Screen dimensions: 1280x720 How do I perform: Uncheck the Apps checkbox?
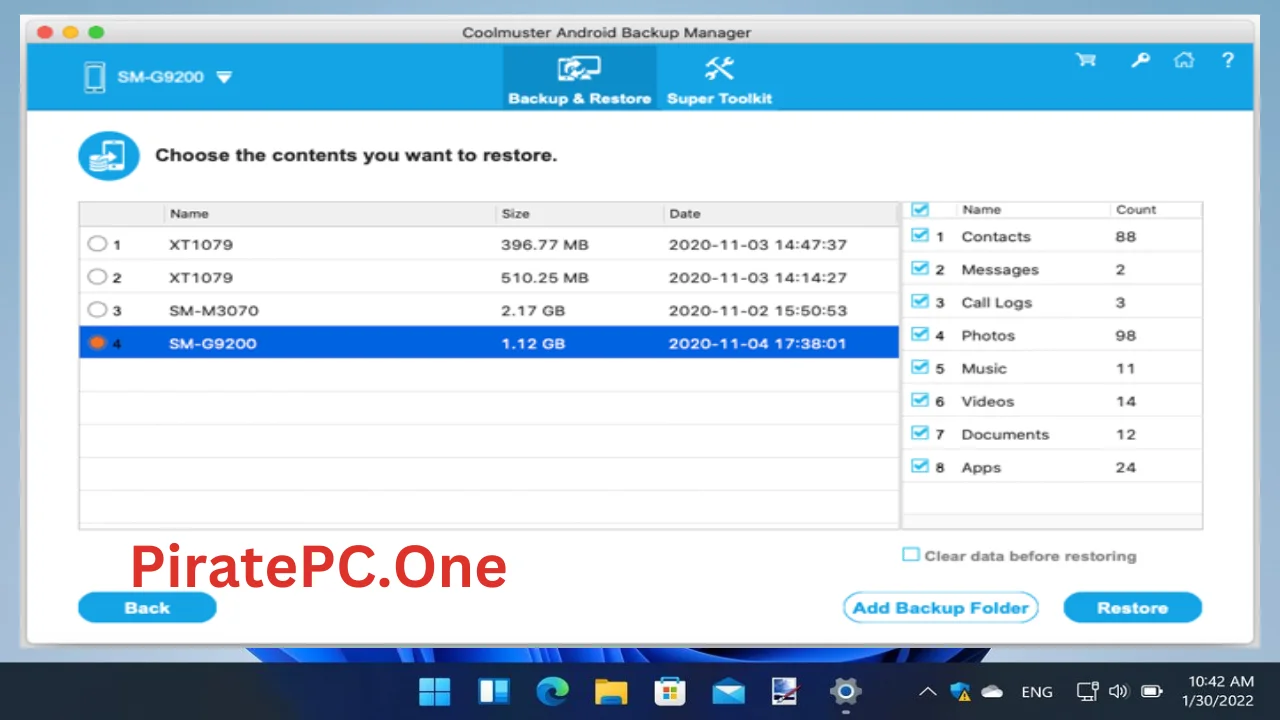[920, 467]
